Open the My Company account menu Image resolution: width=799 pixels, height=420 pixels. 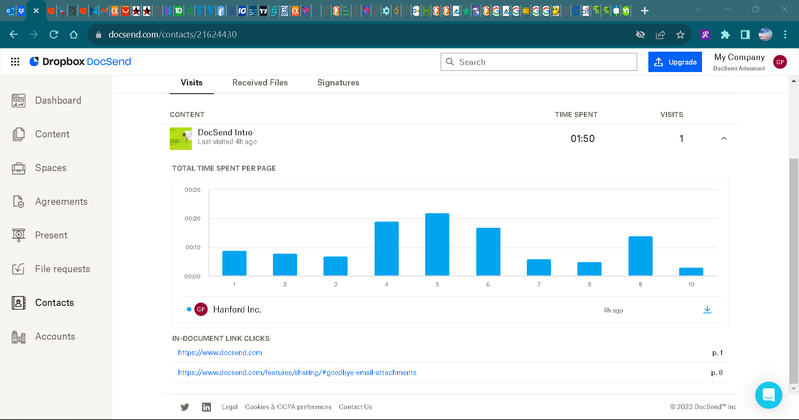[x=739, y=62]
